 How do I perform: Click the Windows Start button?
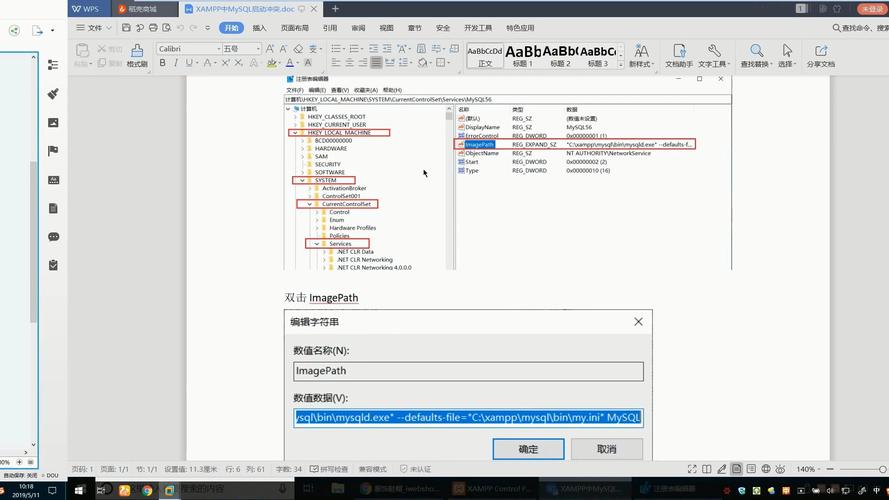click(78, 490)
